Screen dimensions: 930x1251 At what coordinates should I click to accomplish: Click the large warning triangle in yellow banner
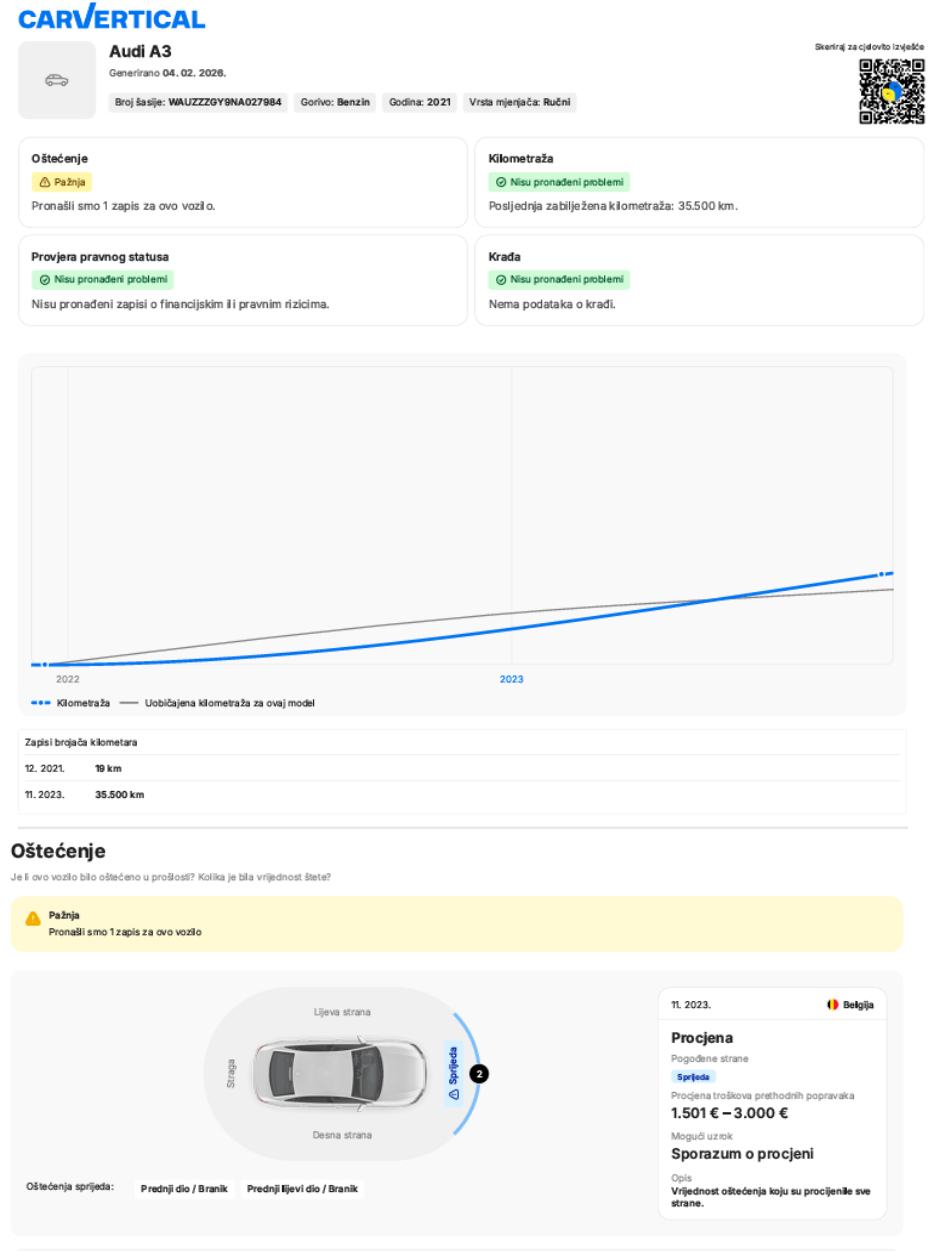33,918
